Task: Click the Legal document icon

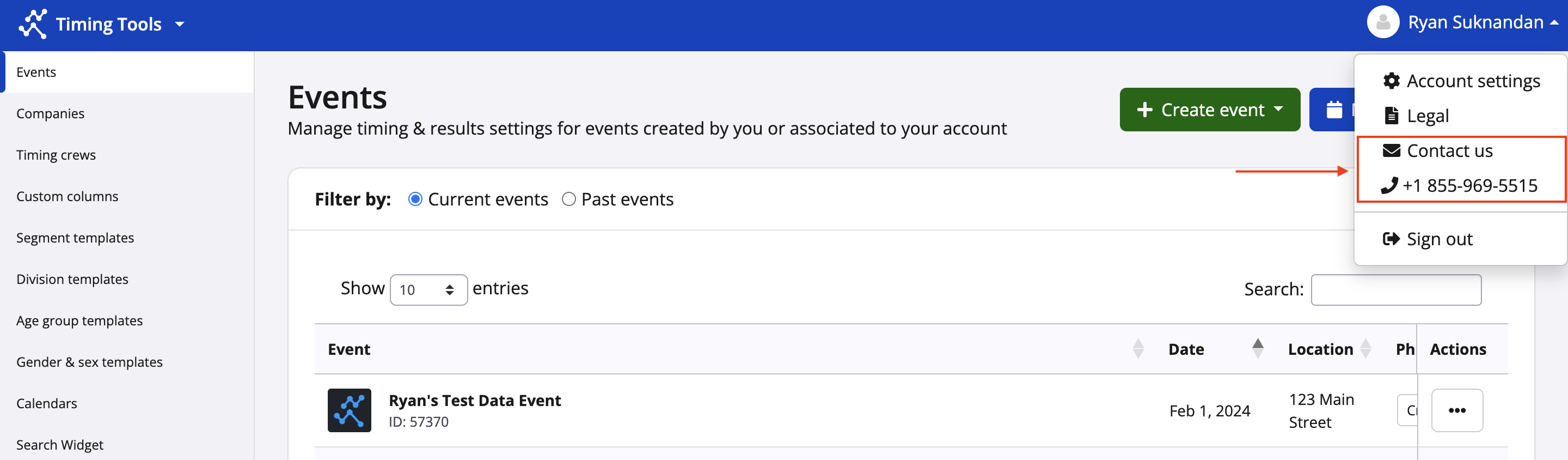Action: pyautogui.click(x=1392, y=116)
